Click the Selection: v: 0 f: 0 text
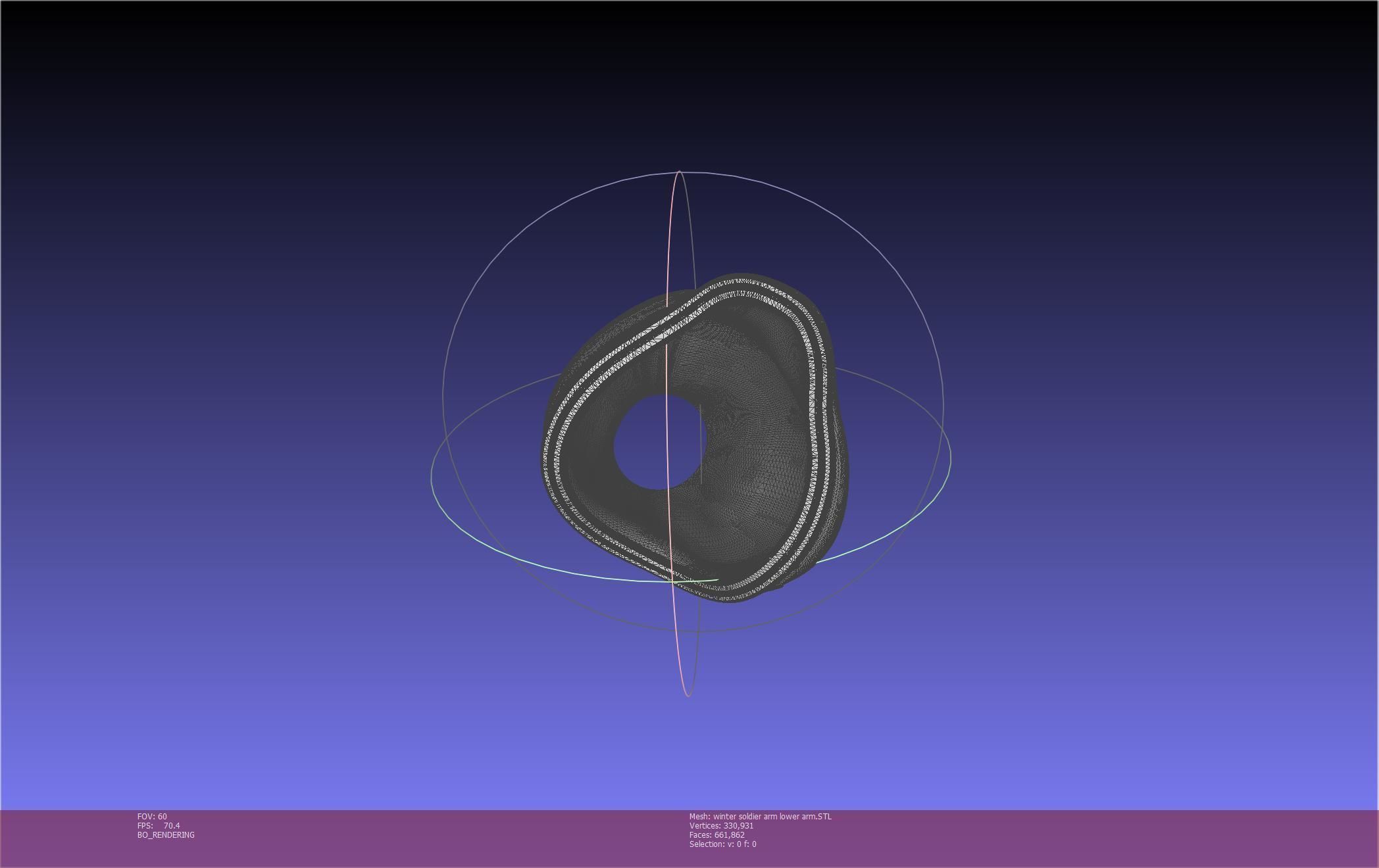This screenshot has width=1379, height=868. click(722, 844)
